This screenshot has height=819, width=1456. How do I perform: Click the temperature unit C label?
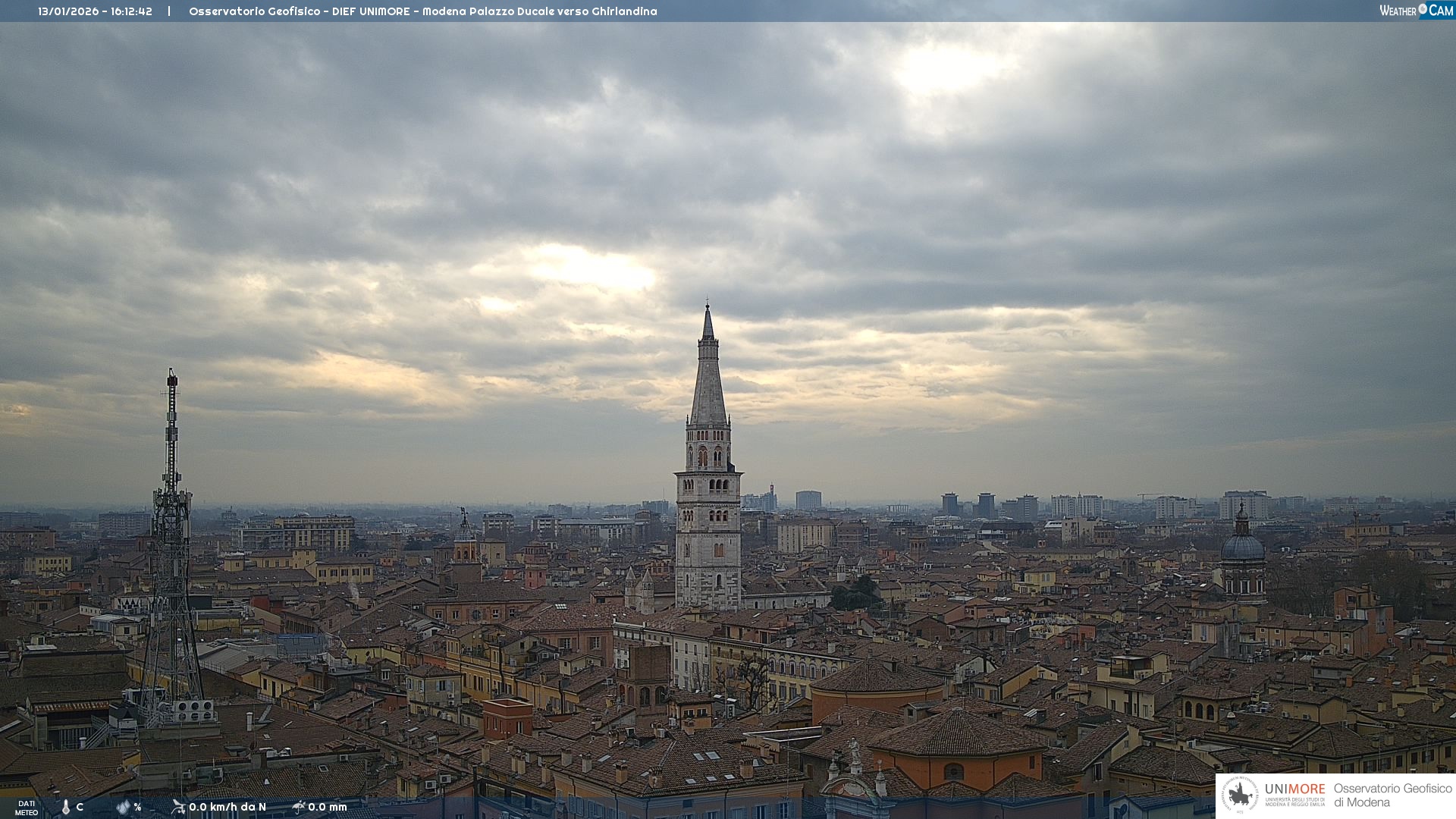pyautogui.click(x=80, y=807)
